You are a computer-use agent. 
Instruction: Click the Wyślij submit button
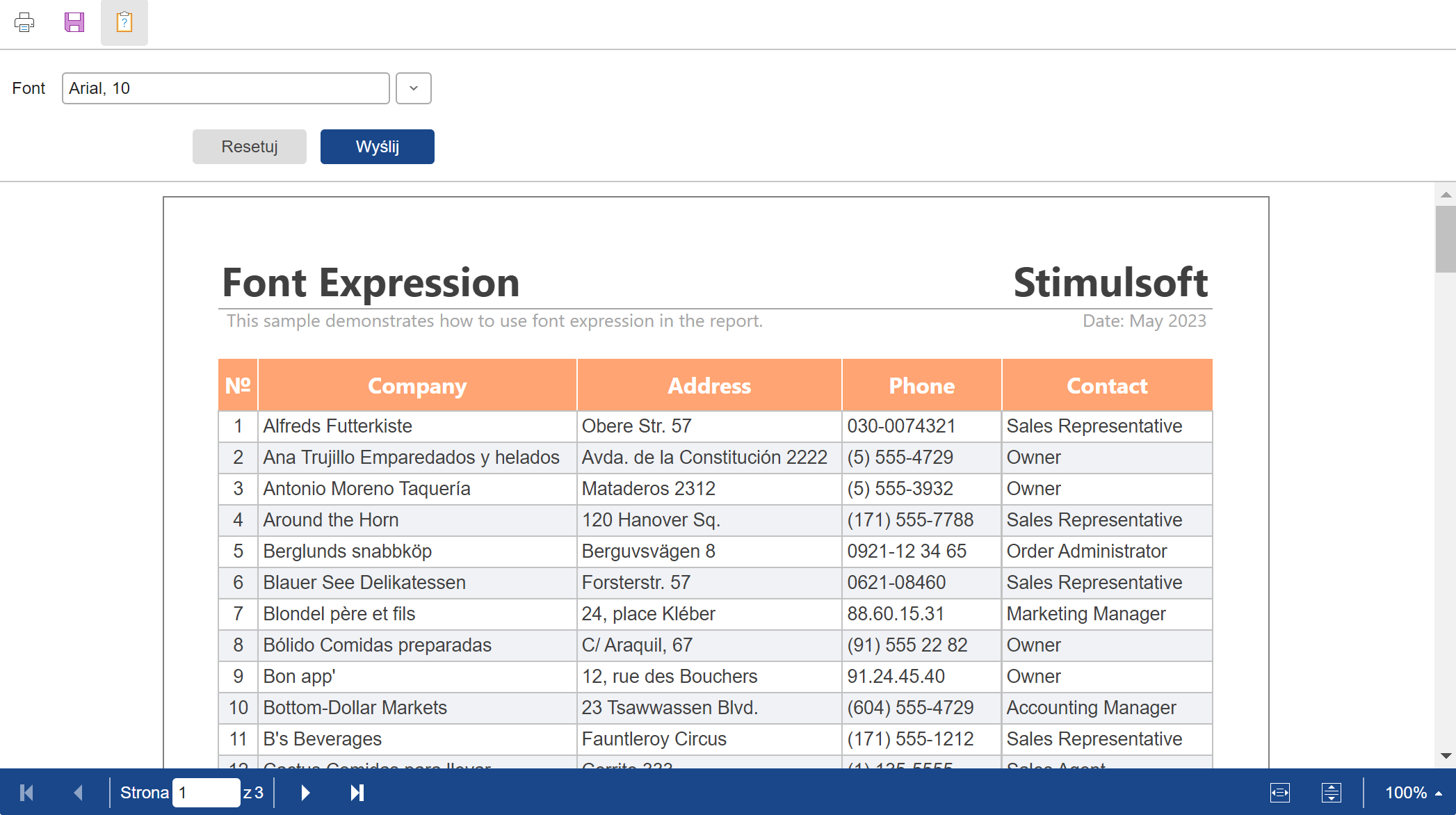click(x=378, y=147)
